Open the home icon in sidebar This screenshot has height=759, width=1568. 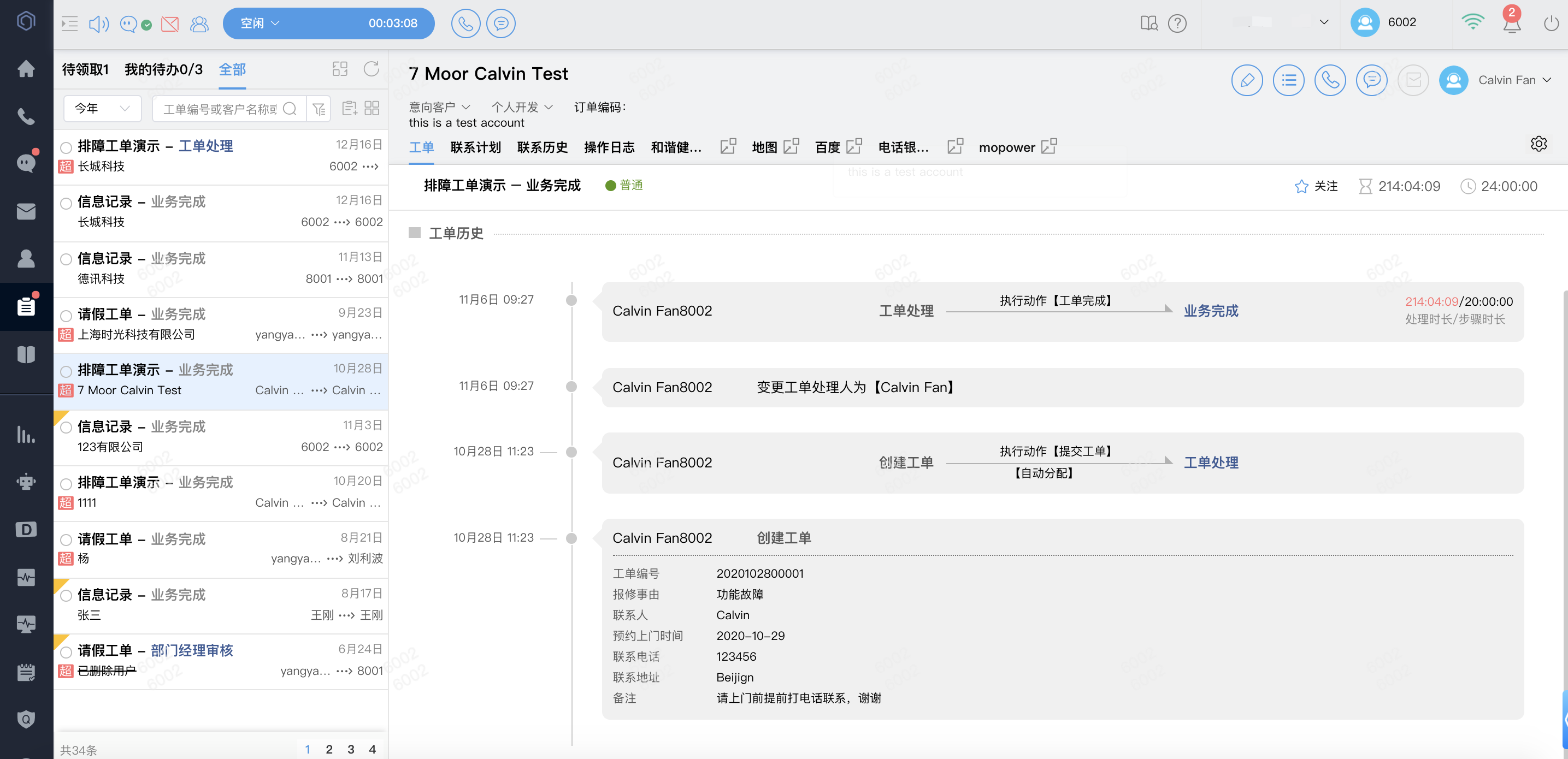[x=26, y=69]
